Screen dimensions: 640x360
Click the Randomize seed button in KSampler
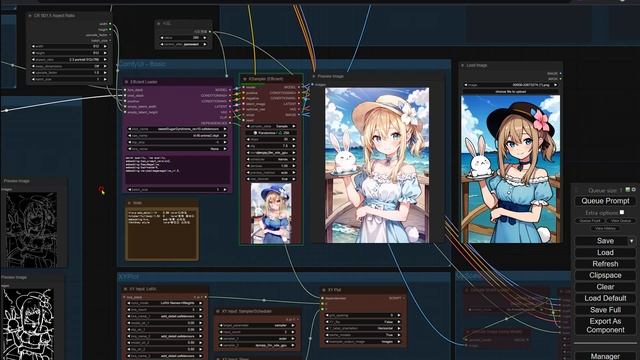click(271, 133)
